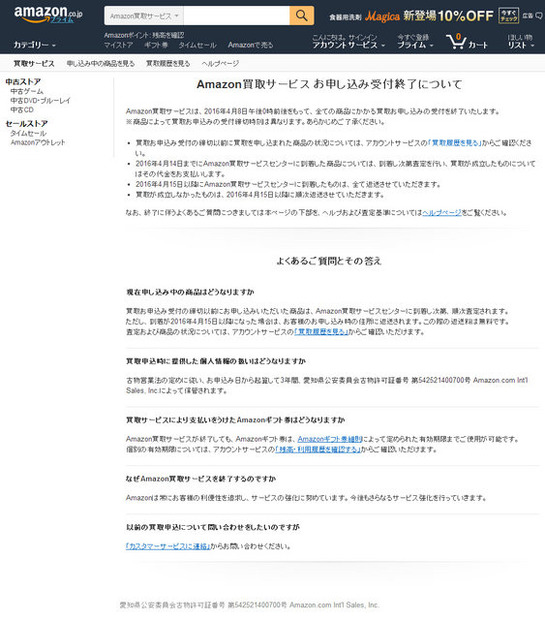The image size is (545, 620).
Task: Open 中古ゲーム in the sidebar
Action: coord(27,91)
